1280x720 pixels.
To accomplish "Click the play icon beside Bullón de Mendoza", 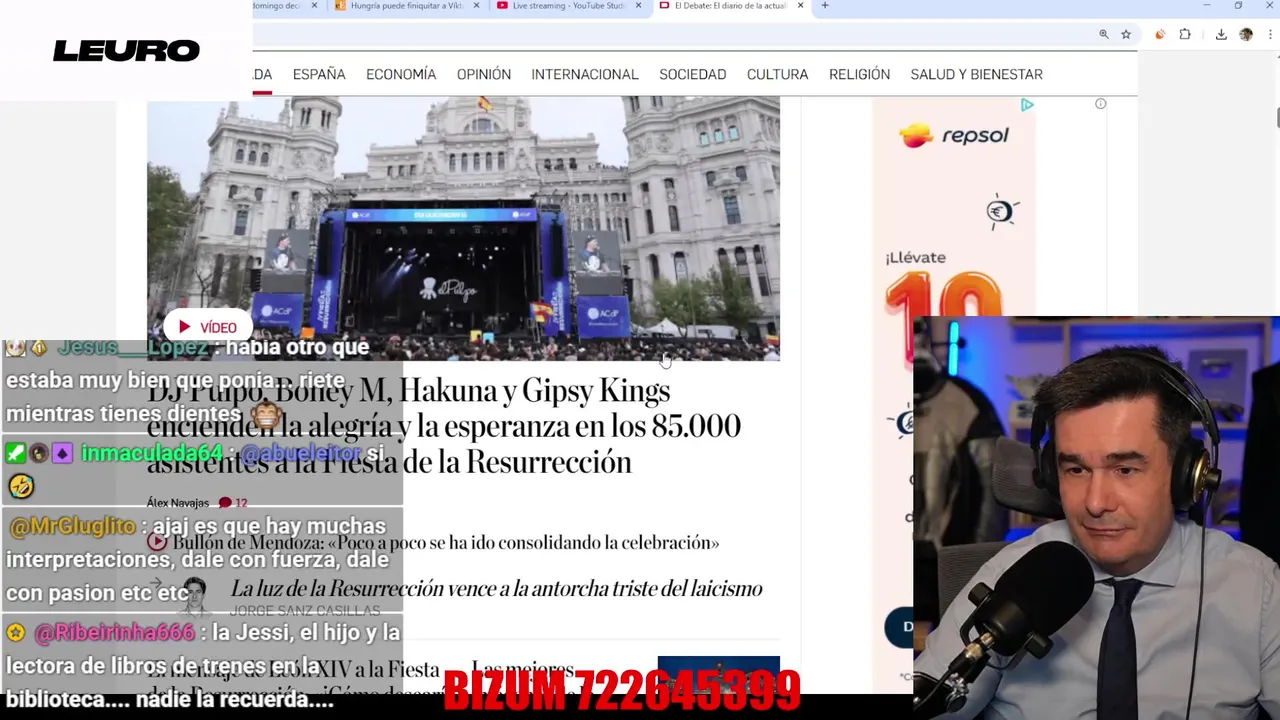I will pos(157,542).
